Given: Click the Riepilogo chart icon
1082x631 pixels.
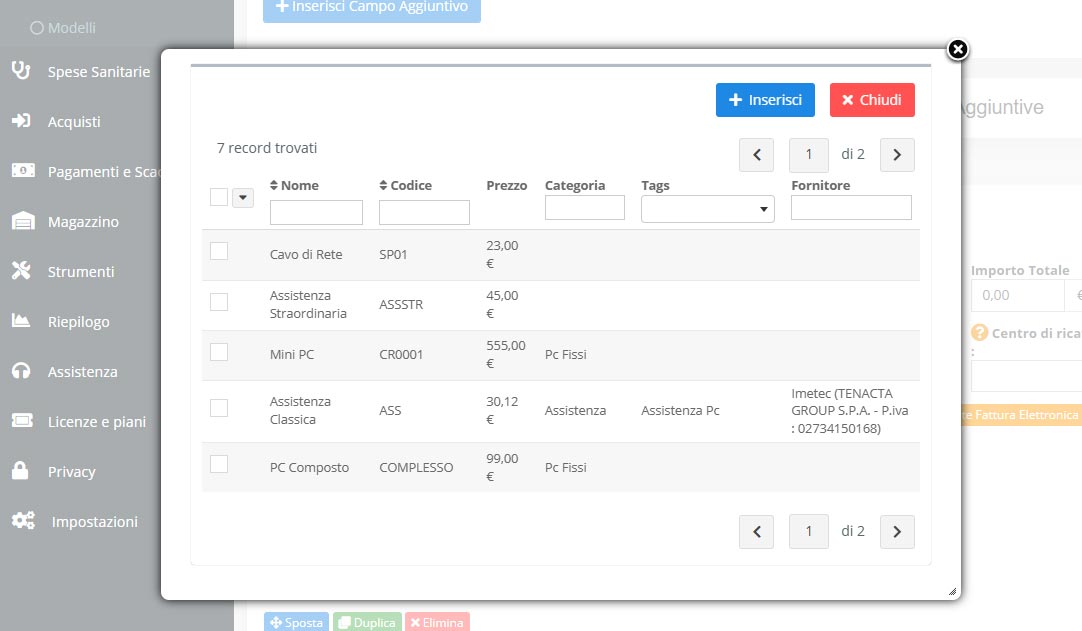Looking at the screenshot, I should [21, 321].
